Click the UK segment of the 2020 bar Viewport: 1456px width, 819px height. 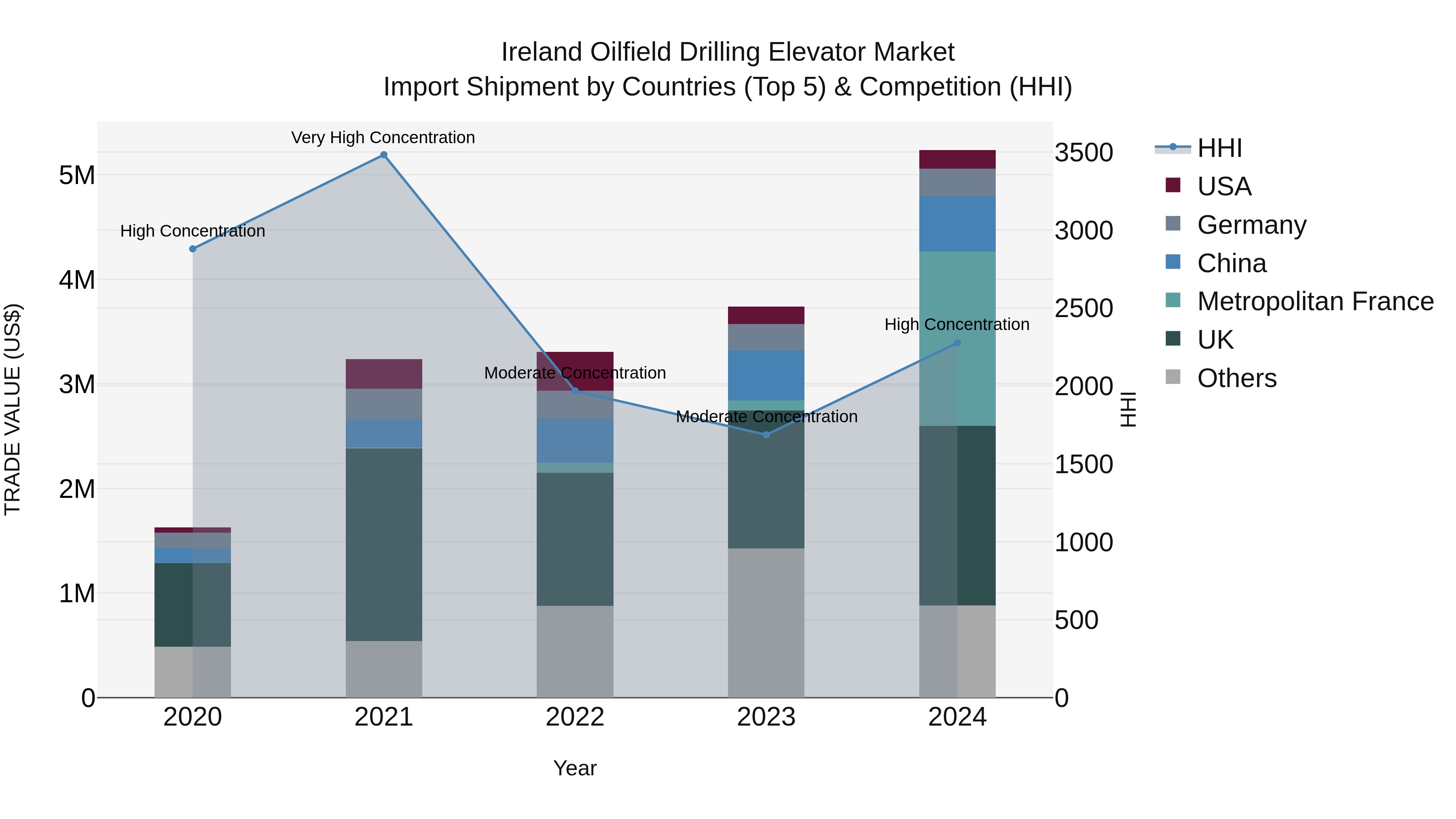[x=193, y=605]
